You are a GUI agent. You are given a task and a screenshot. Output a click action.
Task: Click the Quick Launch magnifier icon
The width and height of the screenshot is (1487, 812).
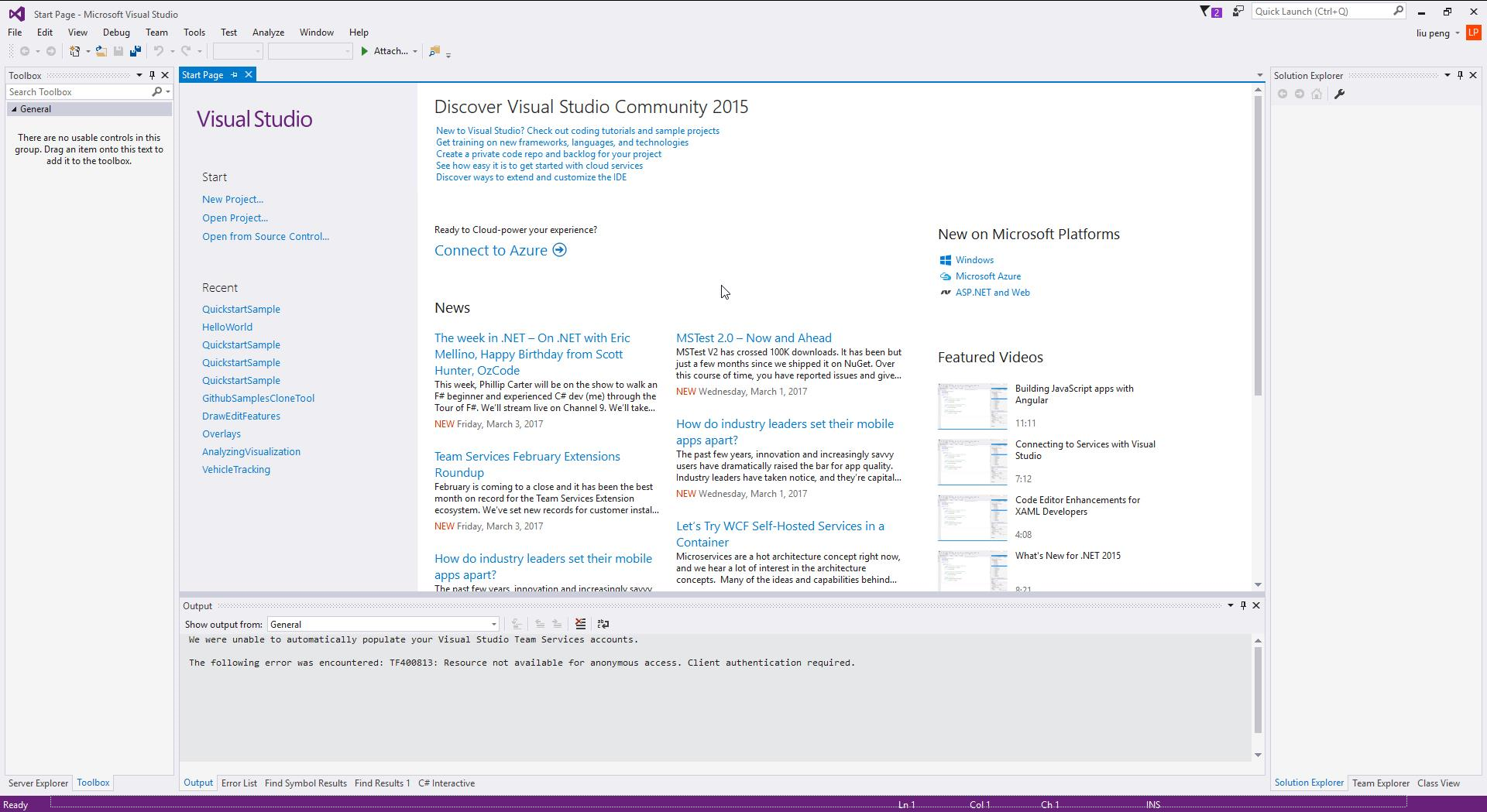1398,11
